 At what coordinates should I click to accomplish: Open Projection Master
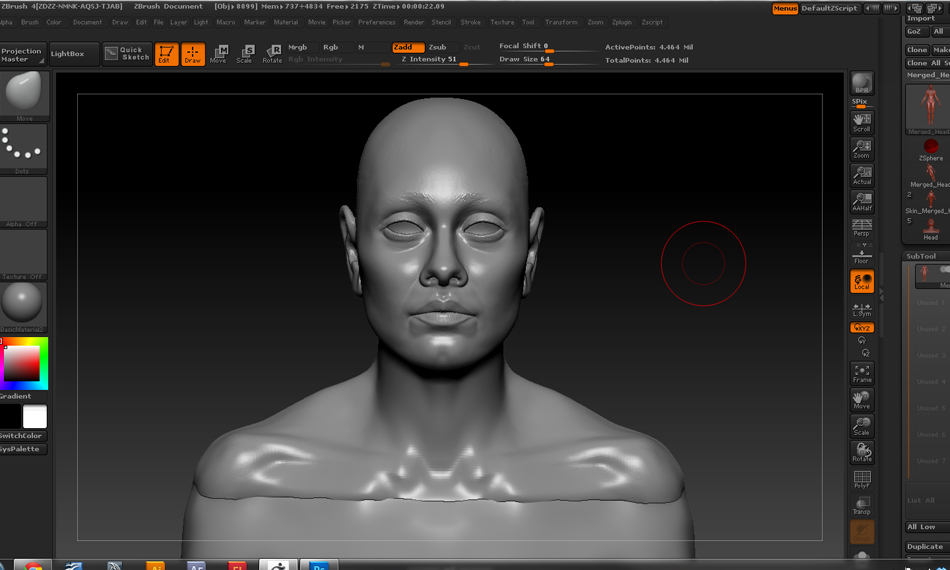[x=22, y=54]
